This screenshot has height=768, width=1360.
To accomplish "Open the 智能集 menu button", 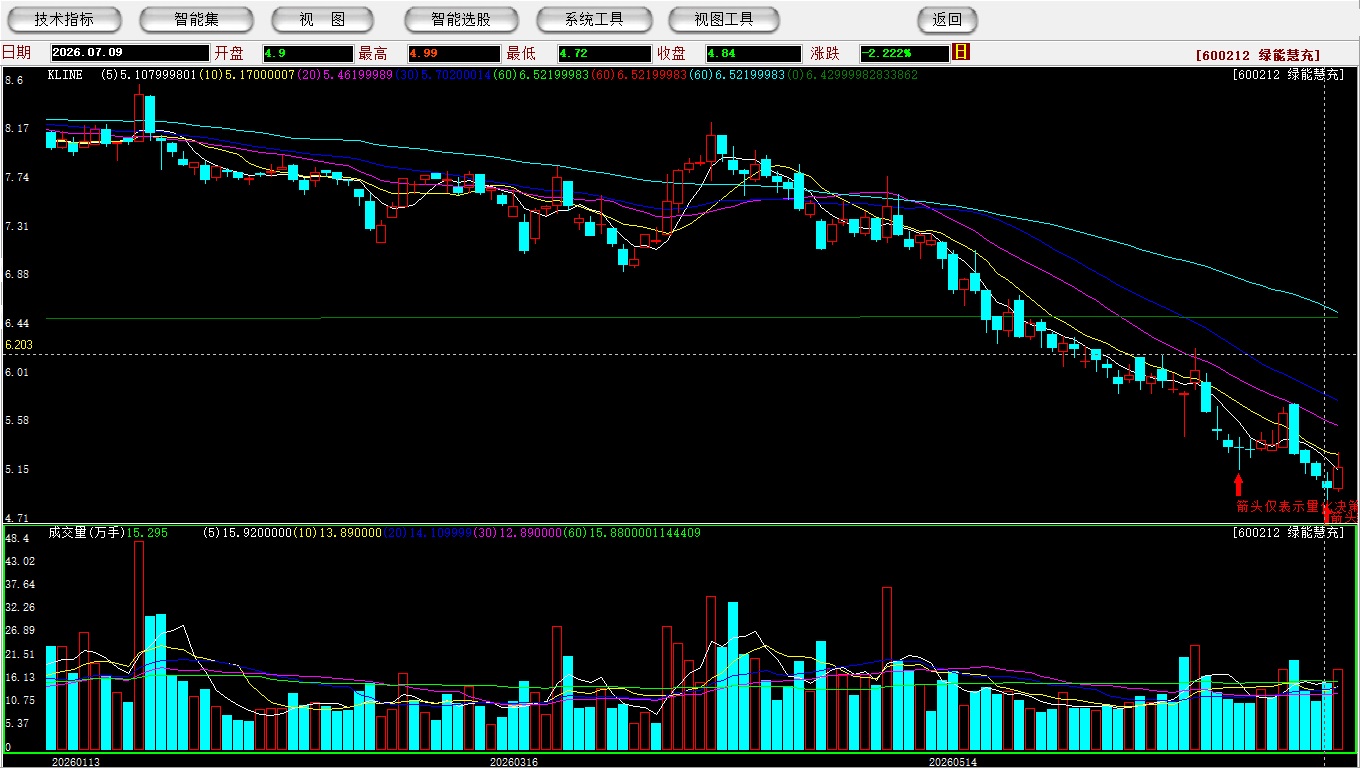I will point(196,20).
